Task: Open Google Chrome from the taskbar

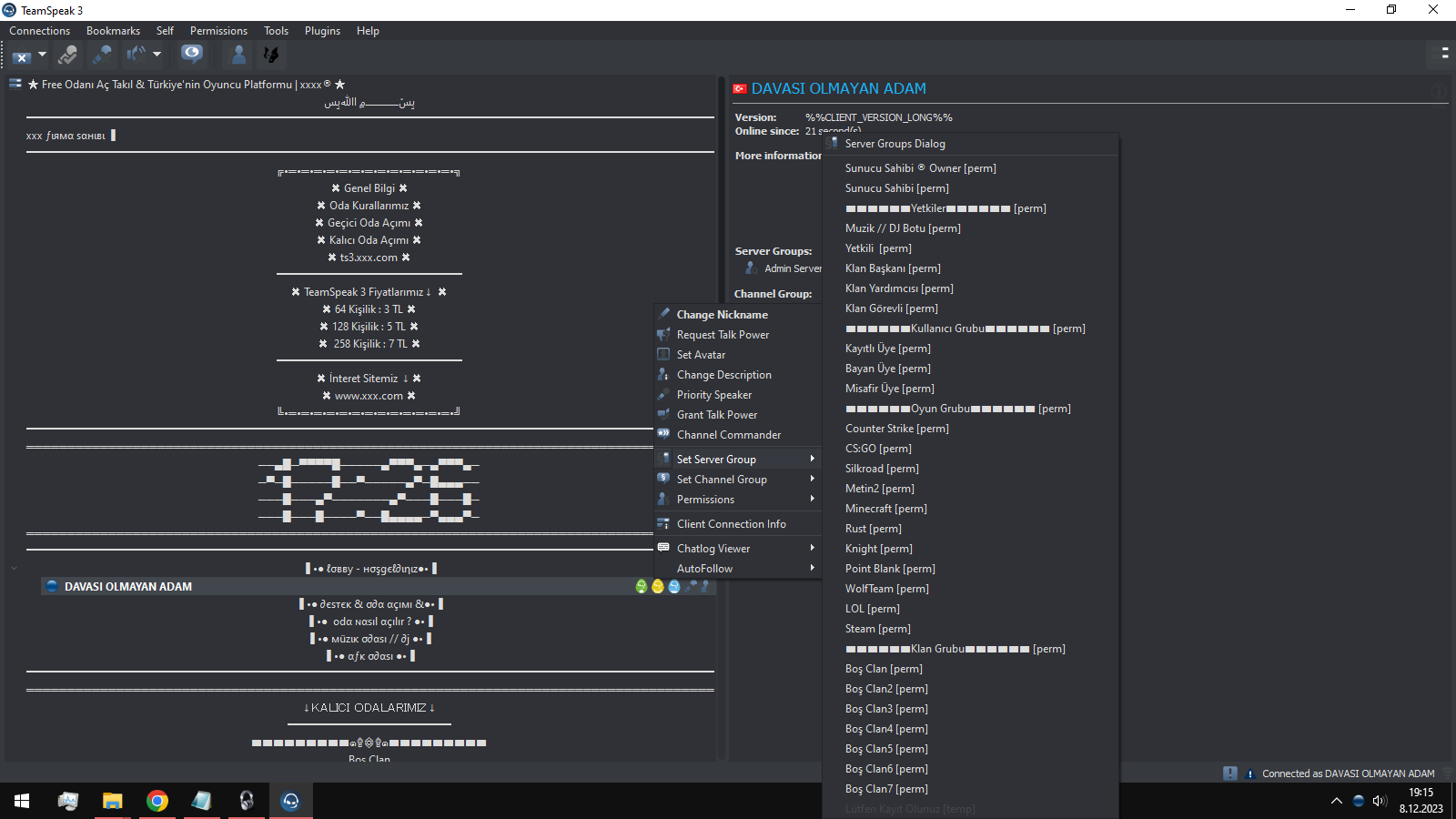Action: point(157,801)
